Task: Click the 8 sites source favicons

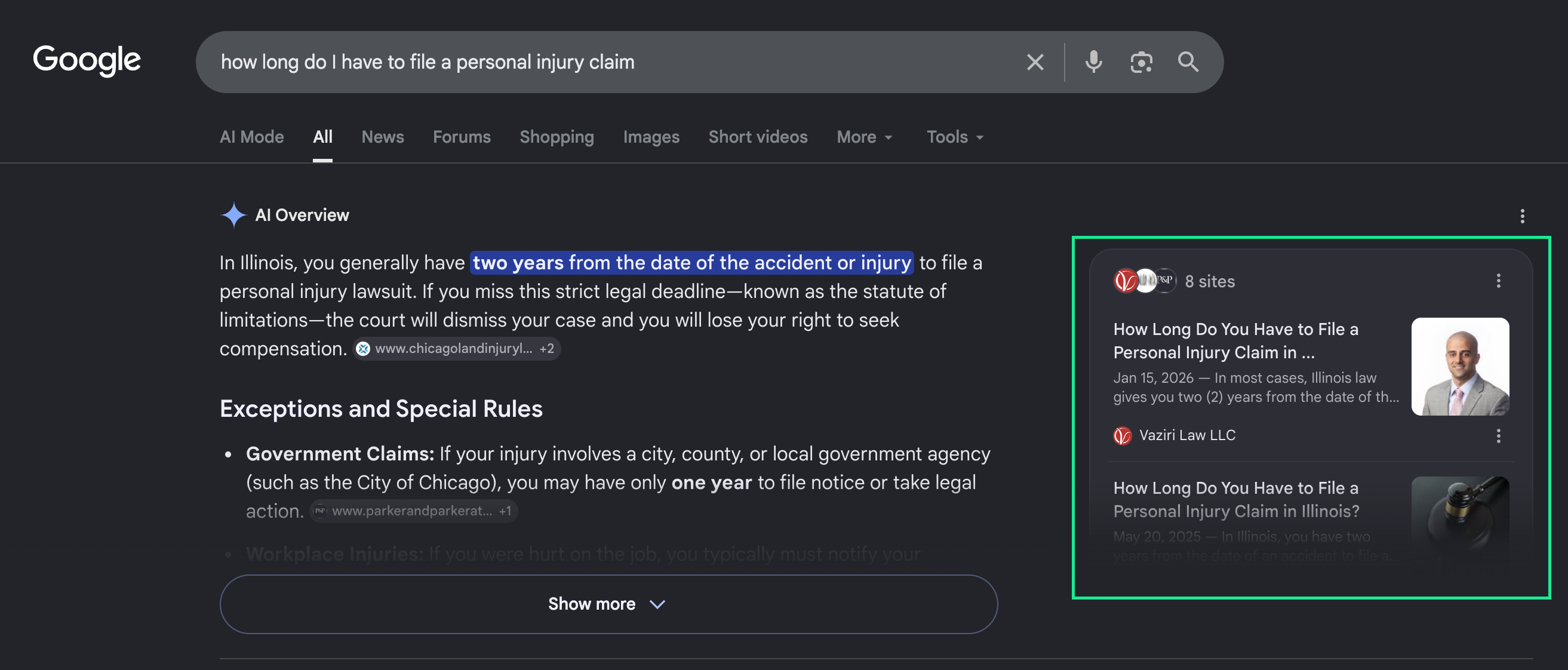Action: coord(1144,281)
